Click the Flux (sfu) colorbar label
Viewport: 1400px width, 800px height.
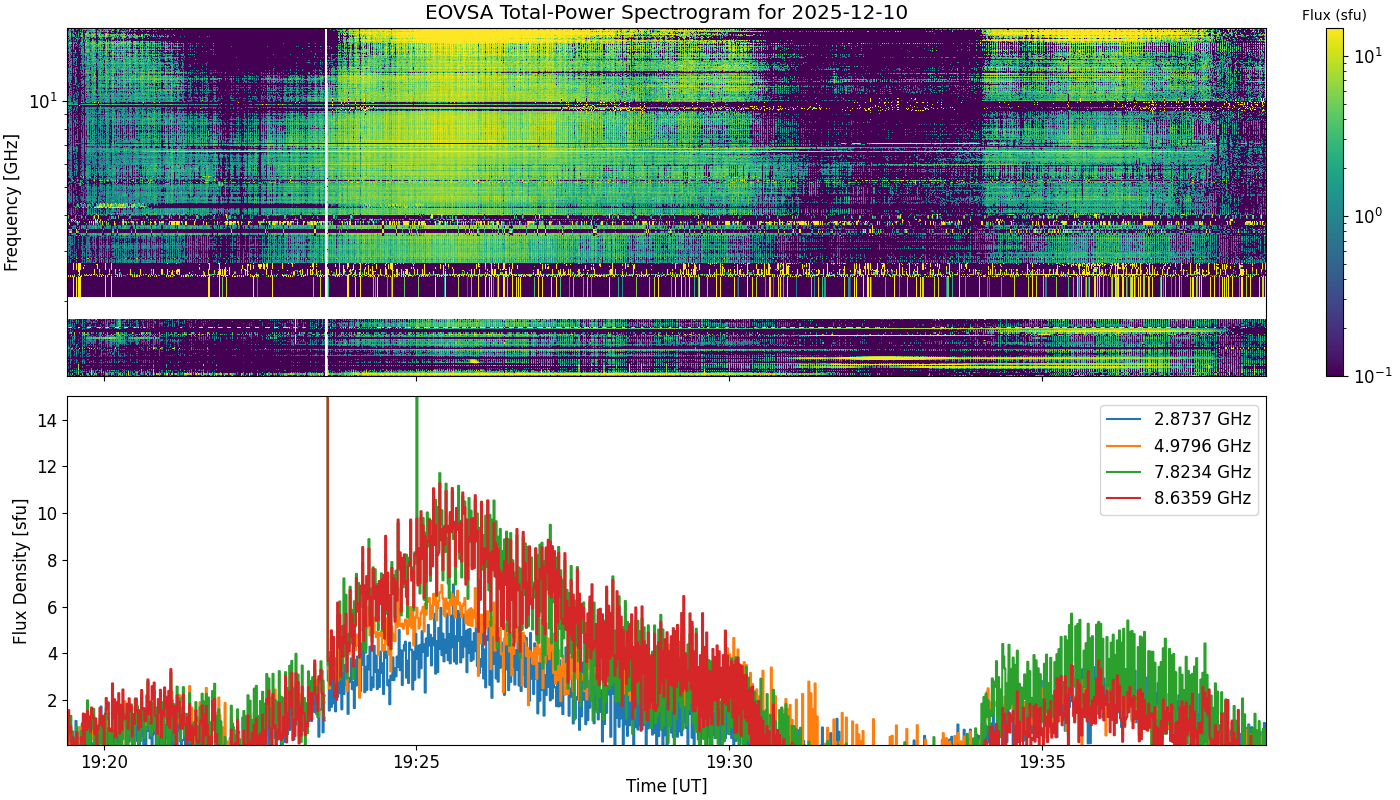pyautogui.click(x=1334, y=15)
